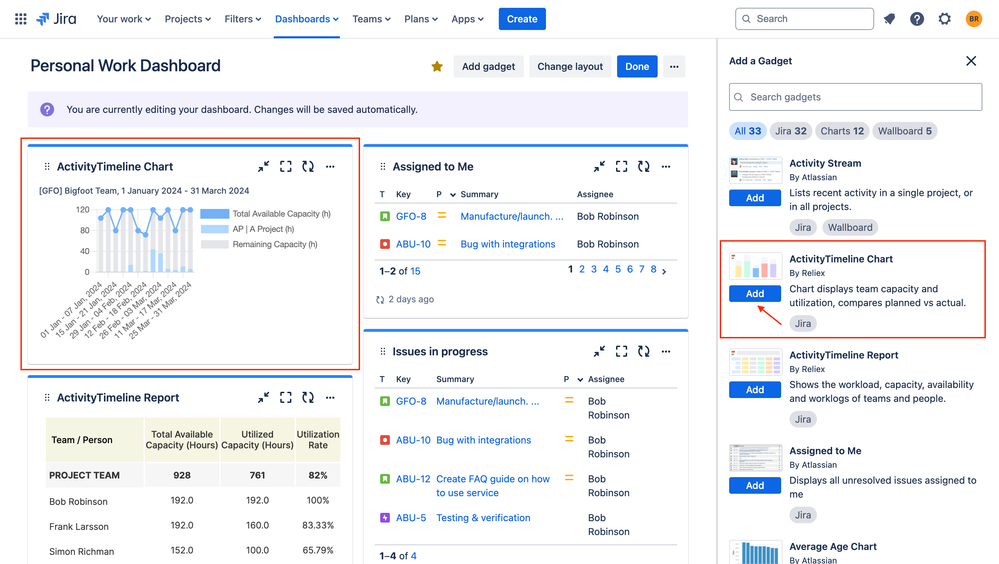The width and height of the screenshot is (999, 564).
Task: Open the Dashboards dropdown
Action: (306, 19)
